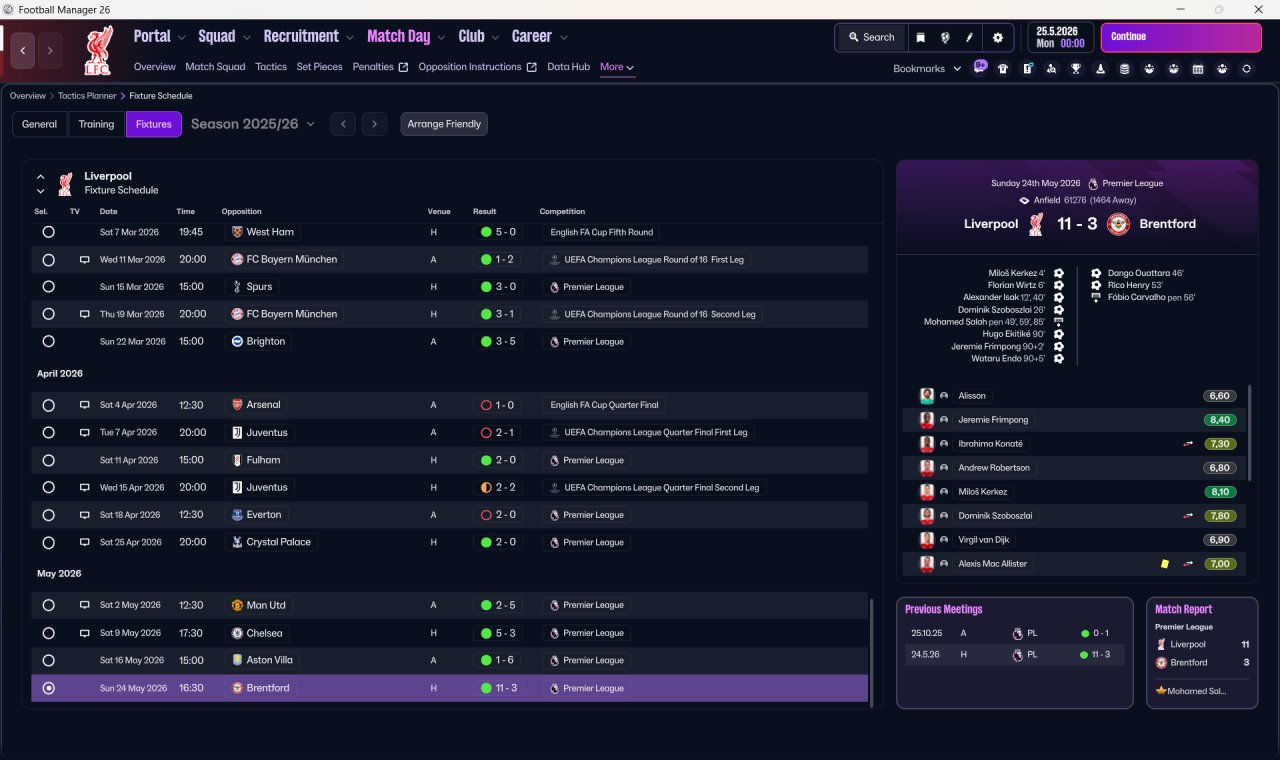Expand the Recruitment menu chevron

(x=350, y=38)
